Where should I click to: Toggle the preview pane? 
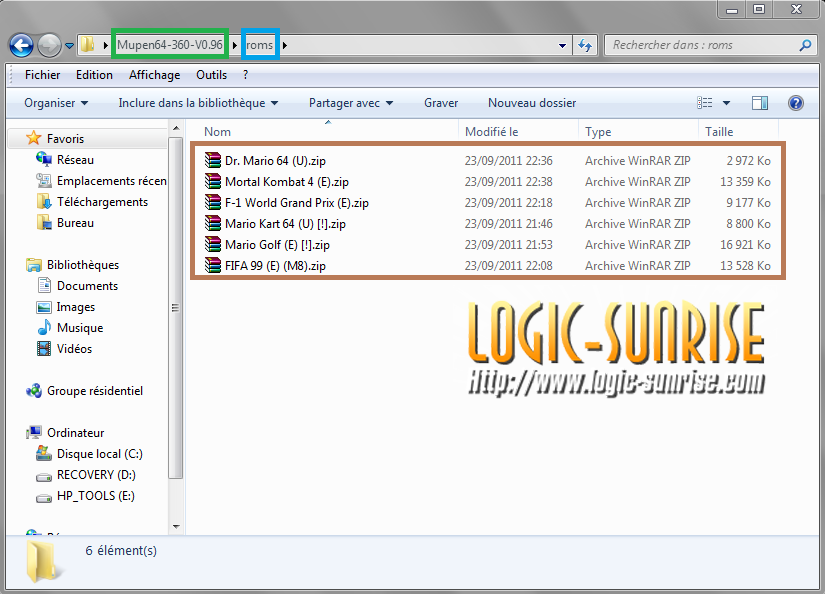760,103
